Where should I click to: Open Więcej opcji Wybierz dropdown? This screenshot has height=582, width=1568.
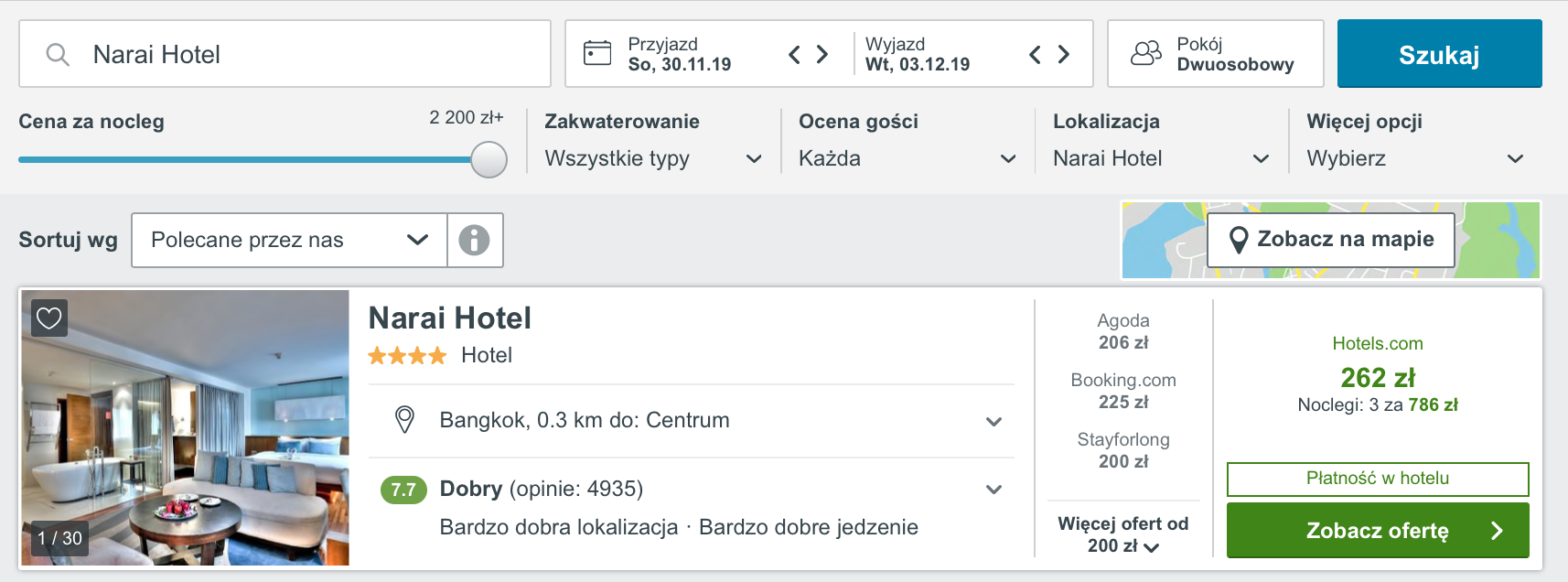[x=1415, y=158]
